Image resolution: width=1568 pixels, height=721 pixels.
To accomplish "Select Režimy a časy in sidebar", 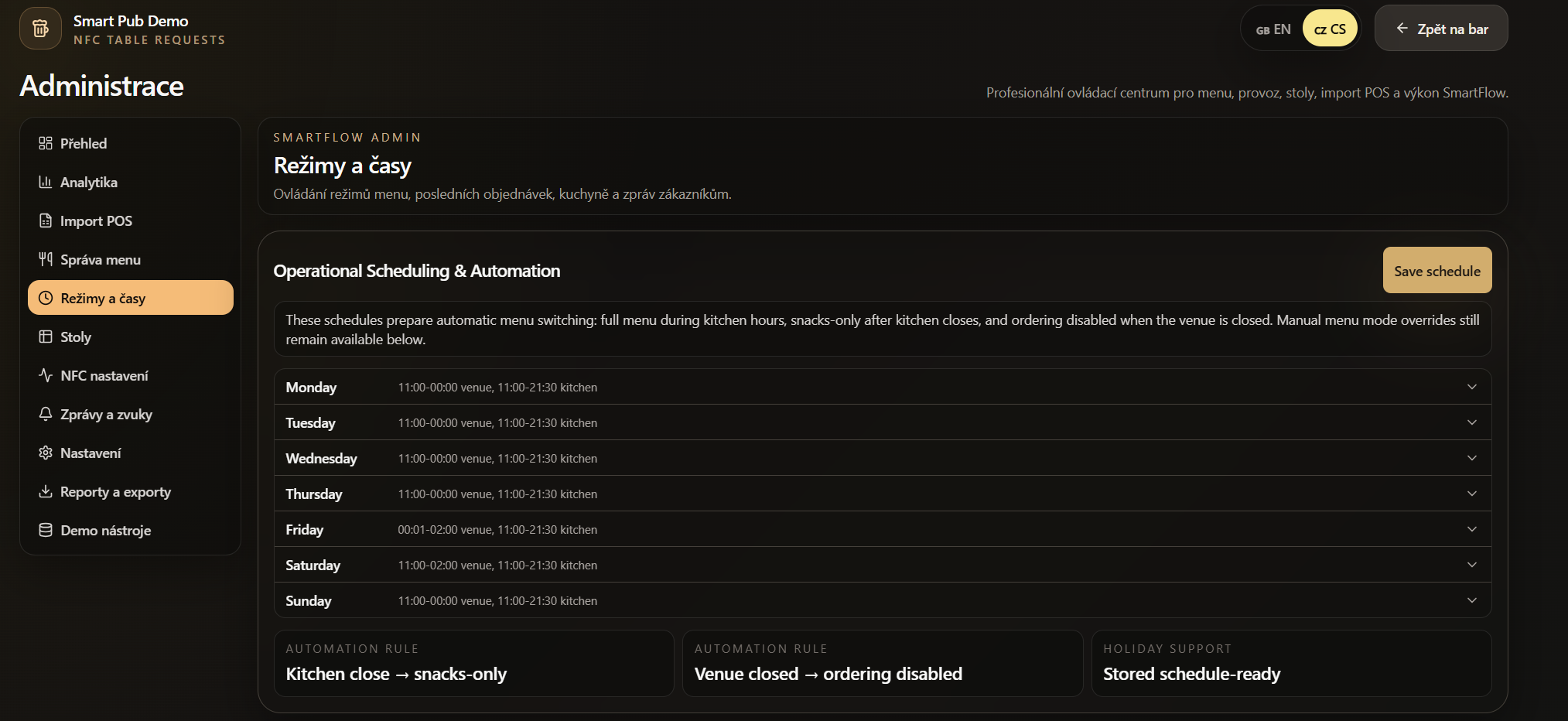I will pyautogui.click(x=131, y=298).
